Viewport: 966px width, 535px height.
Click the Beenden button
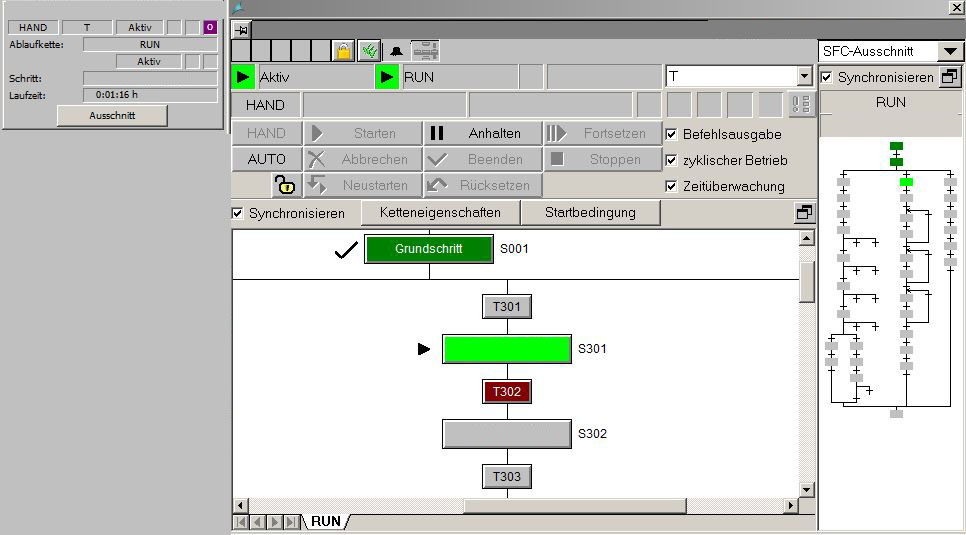click(482, 159)
